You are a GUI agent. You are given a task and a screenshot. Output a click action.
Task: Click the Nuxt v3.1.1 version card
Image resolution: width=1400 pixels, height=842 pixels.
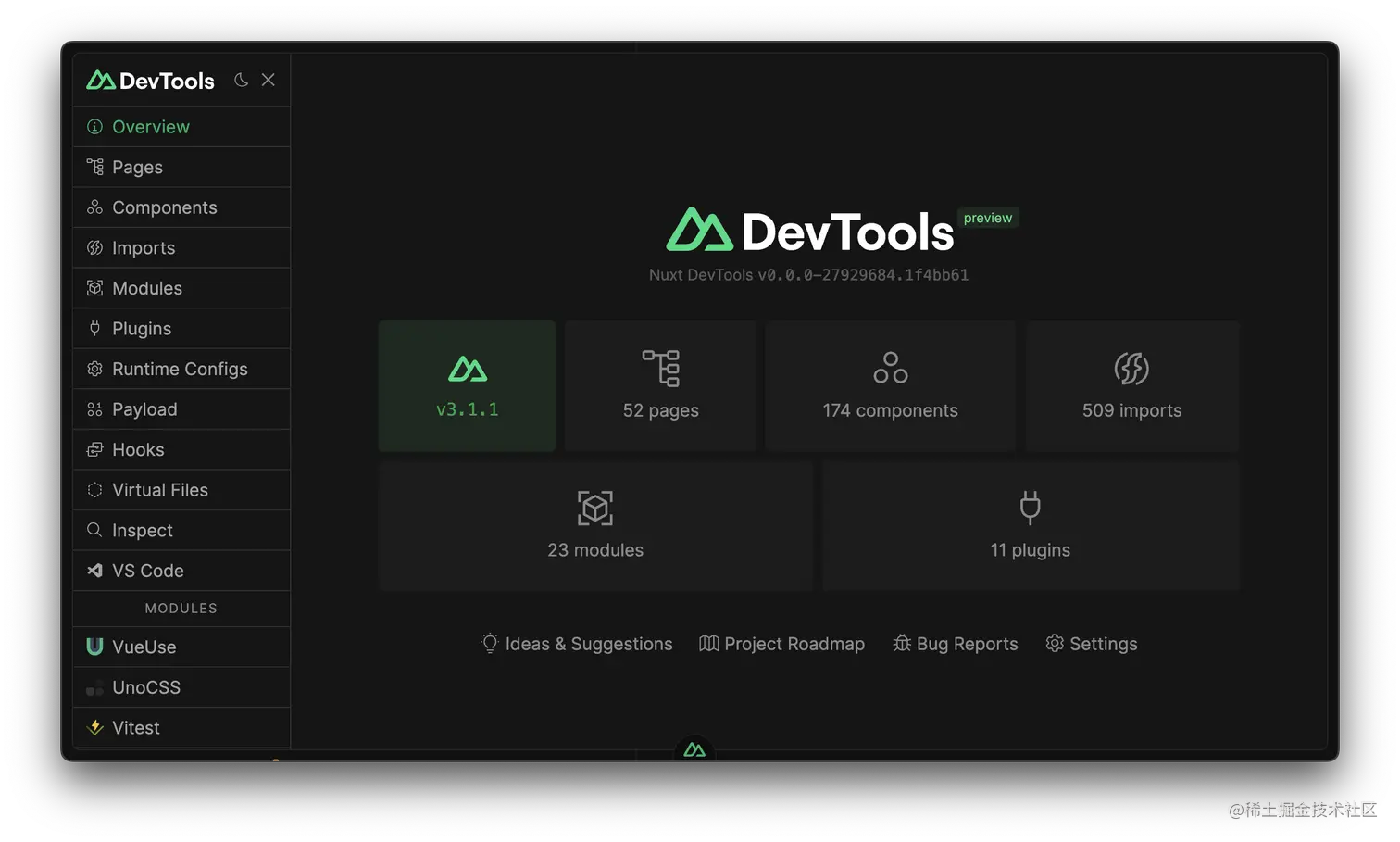[467, 386]
